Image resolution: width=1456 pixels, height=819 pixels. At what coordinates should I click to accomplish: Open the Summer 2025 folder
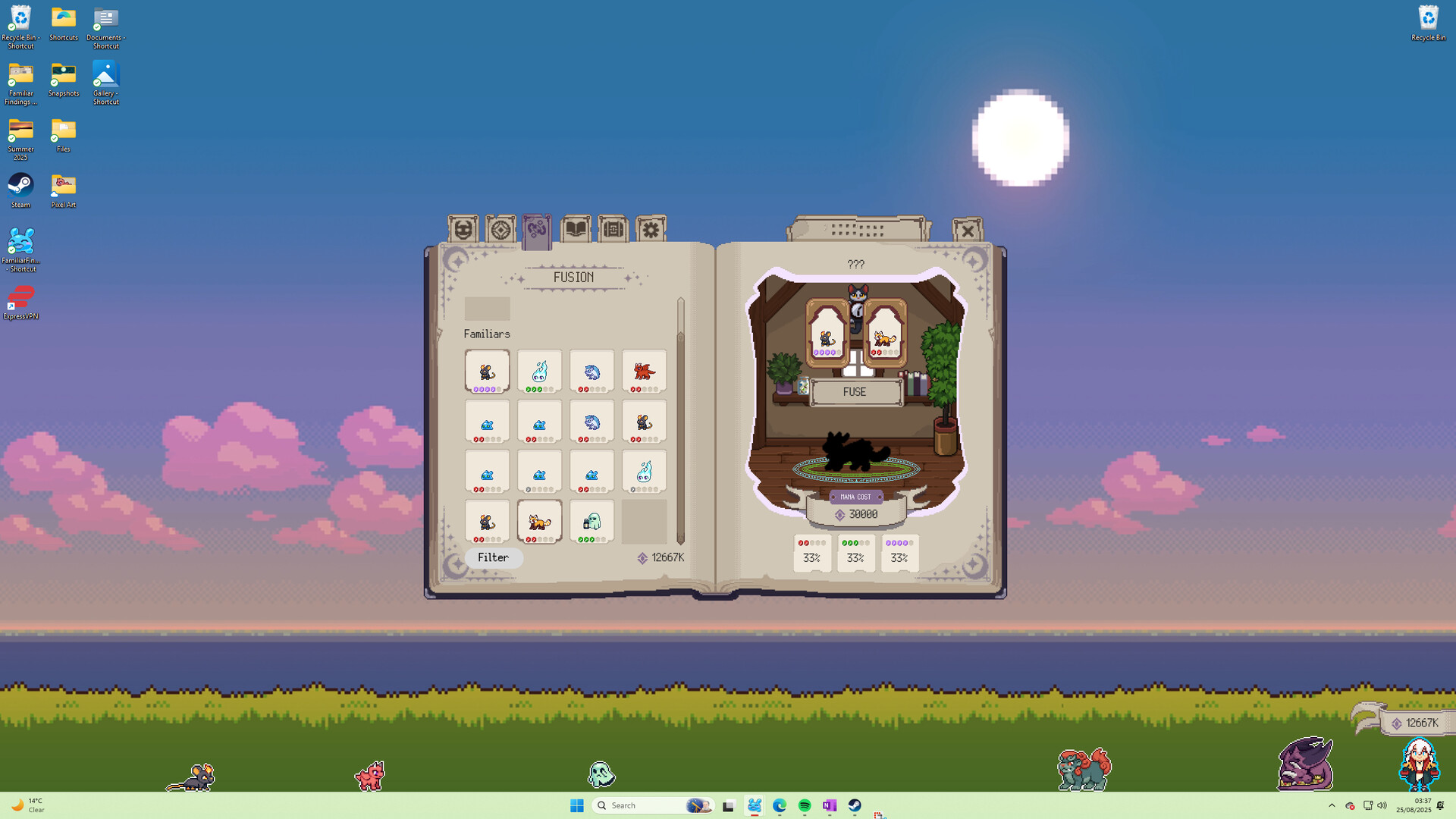click(20, 140)
